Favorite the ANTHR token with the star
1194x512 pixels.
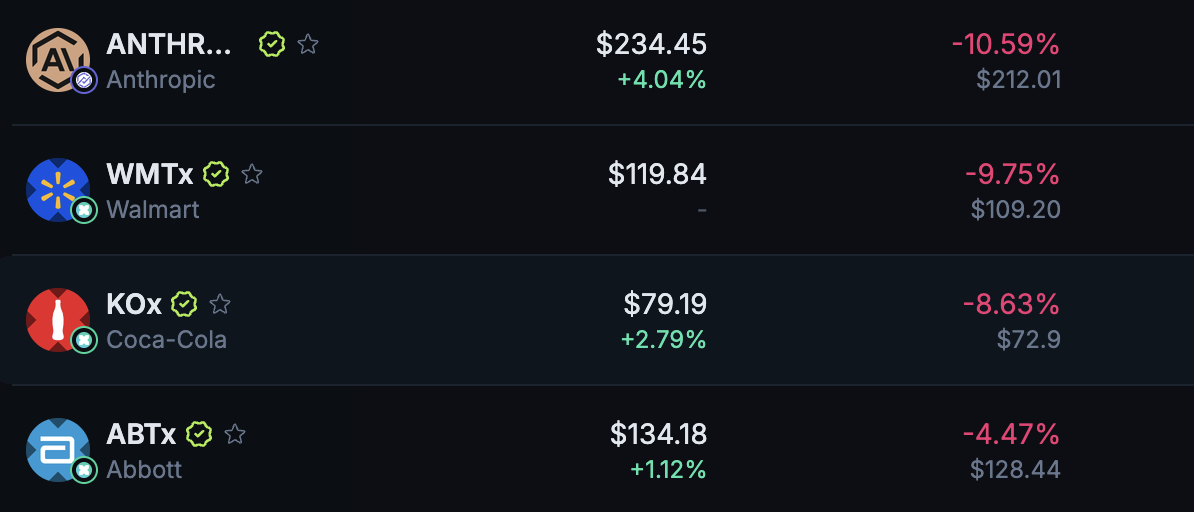pos(308,44)
